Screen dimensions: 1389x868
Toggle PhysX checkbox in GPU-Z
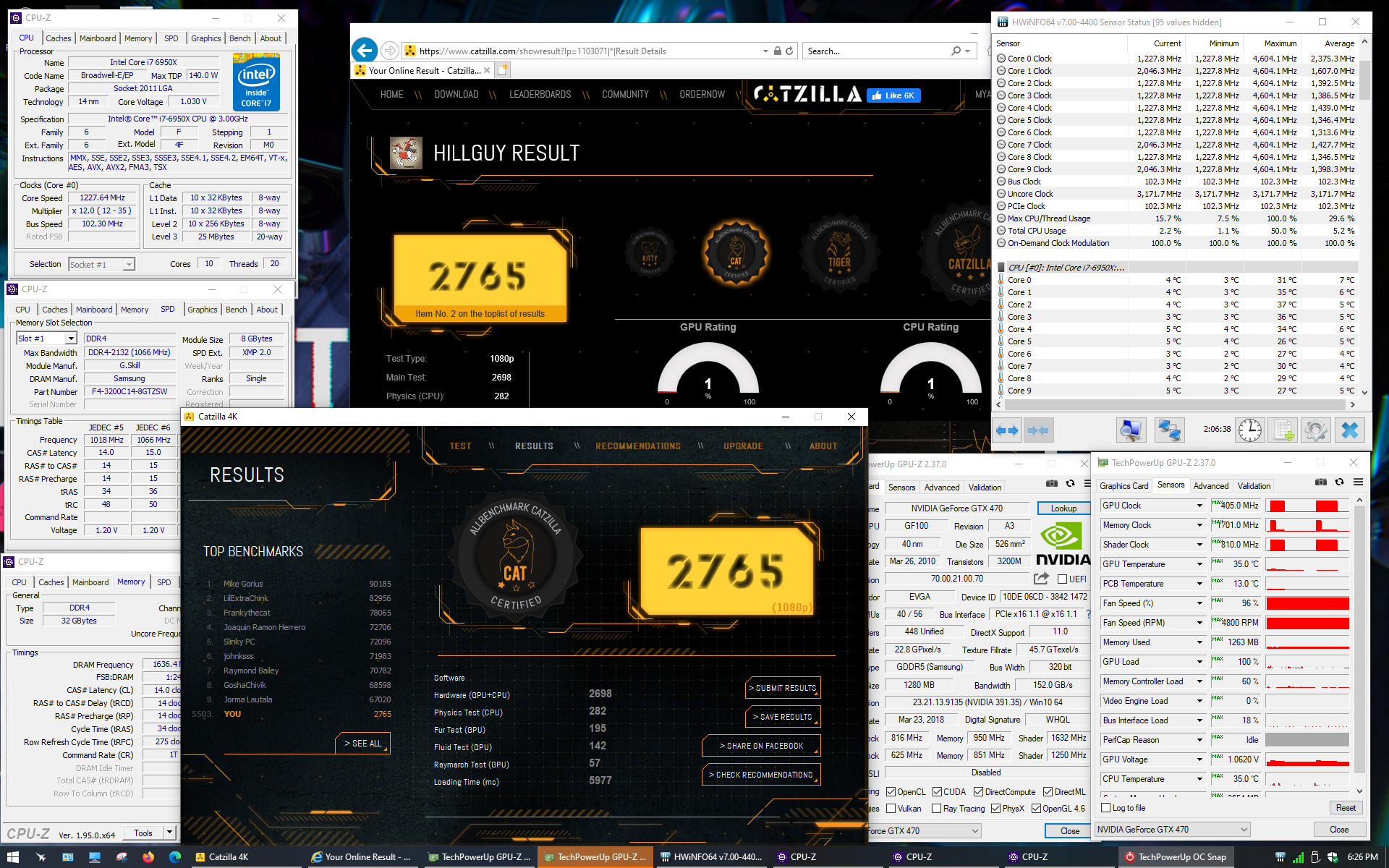click(996, 809)
